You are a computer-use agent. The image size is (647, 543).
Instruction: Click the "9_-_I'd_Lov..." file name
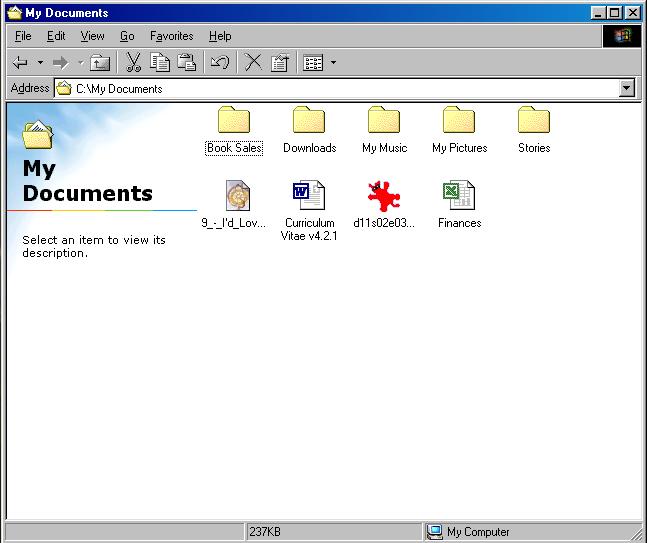tap(234, 223)
